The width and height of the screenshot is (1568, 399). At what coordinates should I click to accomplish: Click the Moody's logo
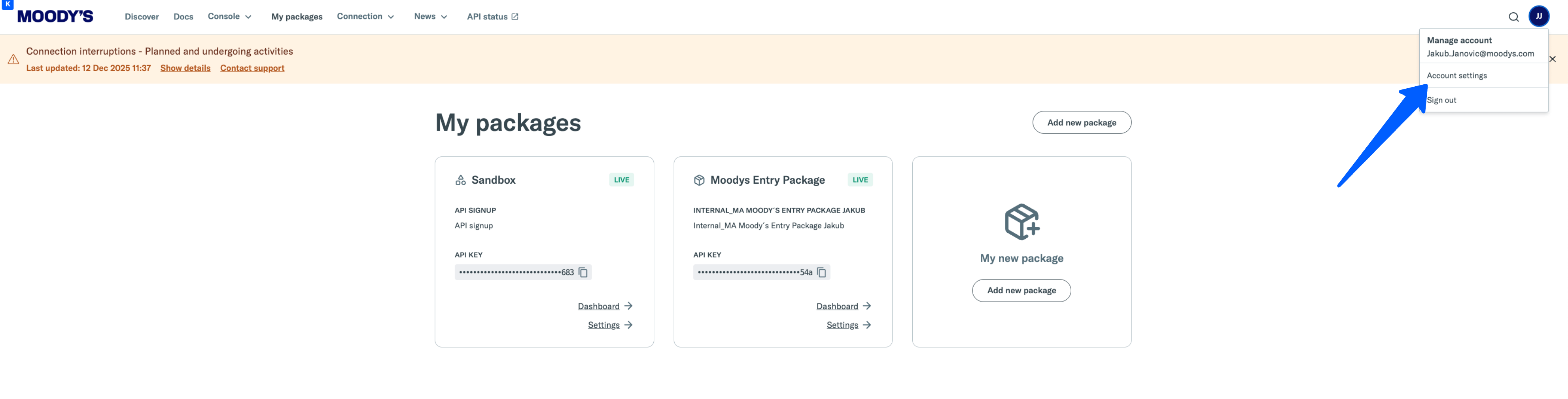55,17
